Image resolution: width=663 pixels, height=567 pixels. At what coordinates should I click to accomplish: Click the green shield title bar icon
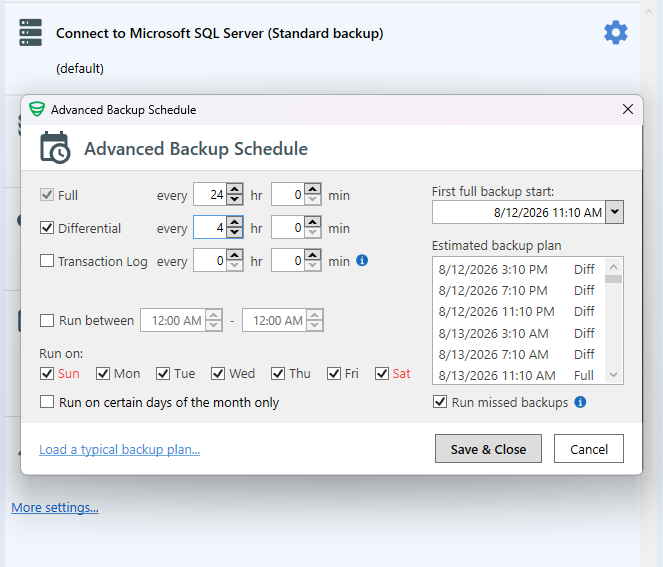pos(37,110)
